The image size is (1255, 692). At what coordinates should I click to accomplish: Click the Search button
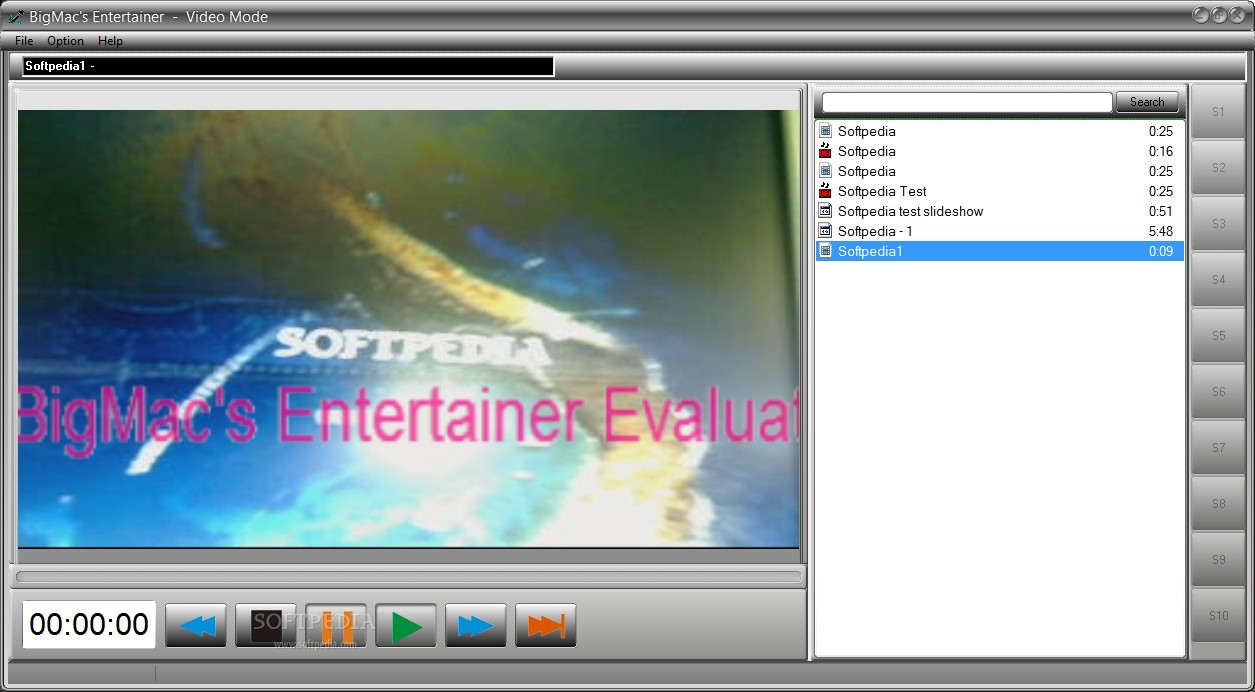(x=1147, y=102)
